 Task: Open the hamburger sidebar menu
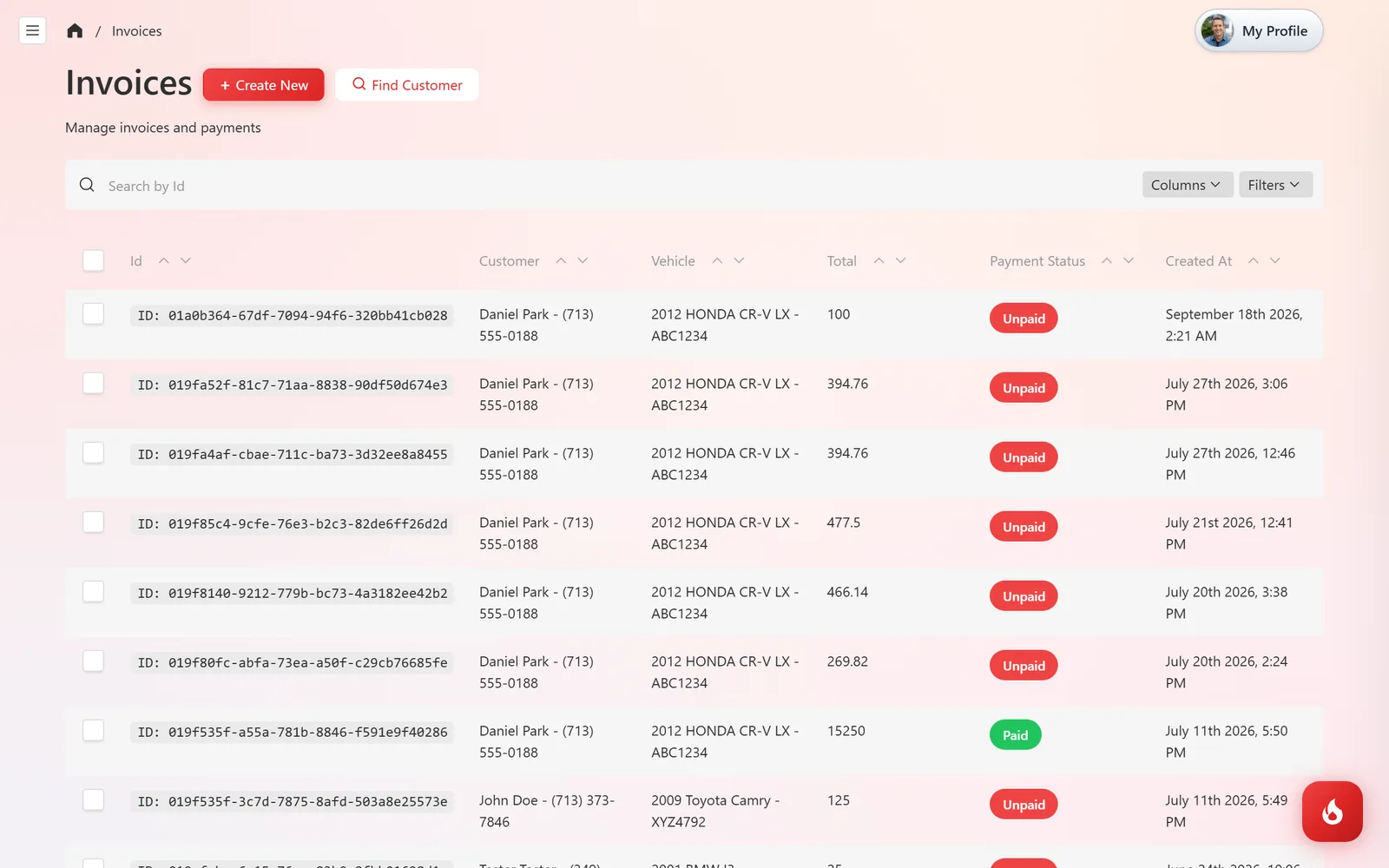click(x=32, y=30)
